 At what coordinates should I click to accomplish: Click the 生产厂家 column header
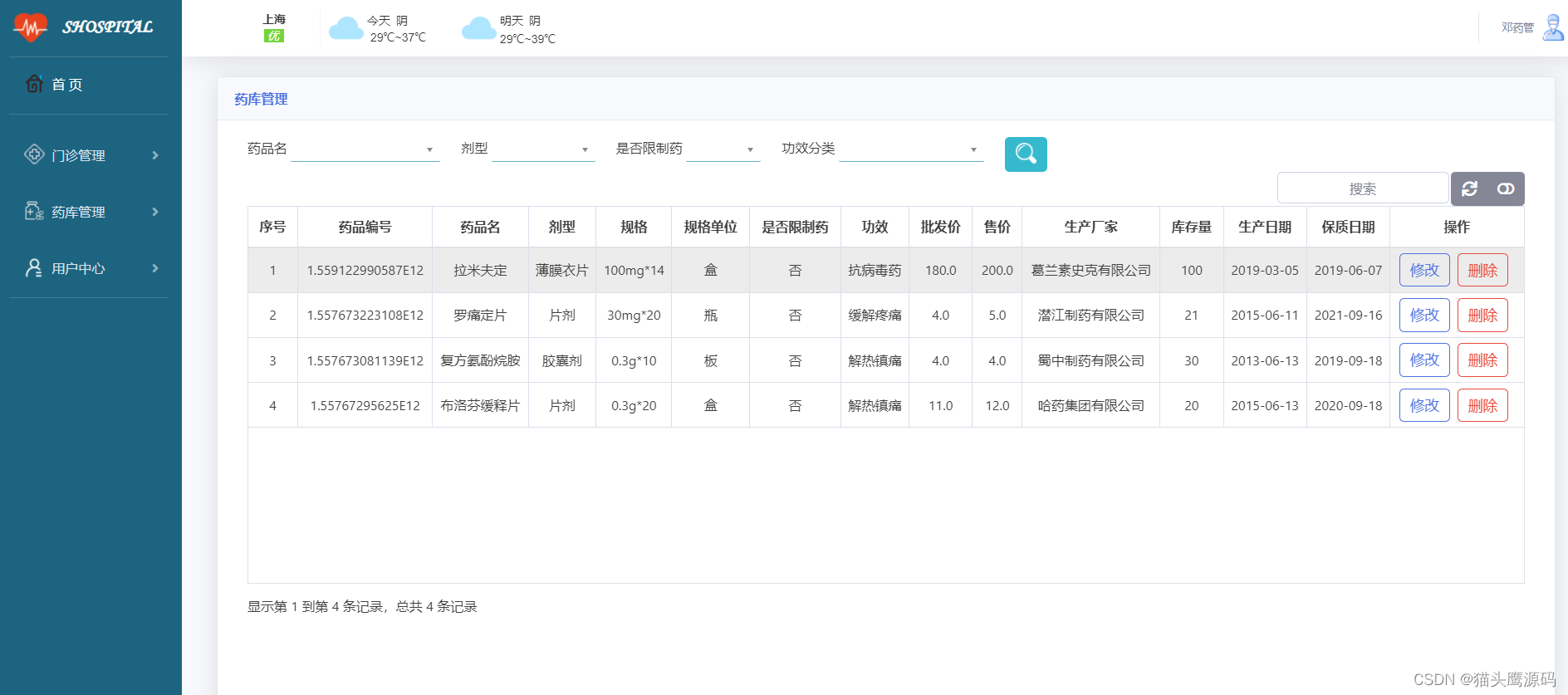[1090, 227]
